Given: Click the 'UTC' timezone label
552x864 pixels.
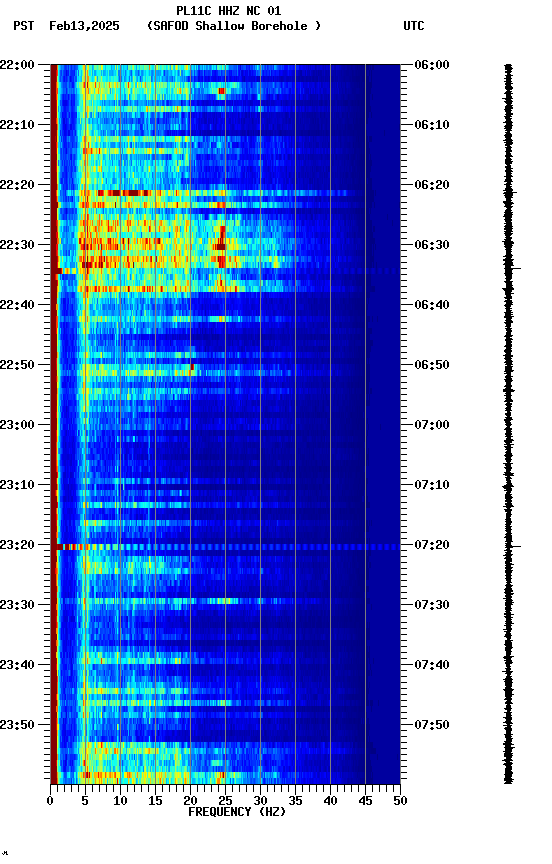Looking at the screenshot, I should (x=414, y=26).
